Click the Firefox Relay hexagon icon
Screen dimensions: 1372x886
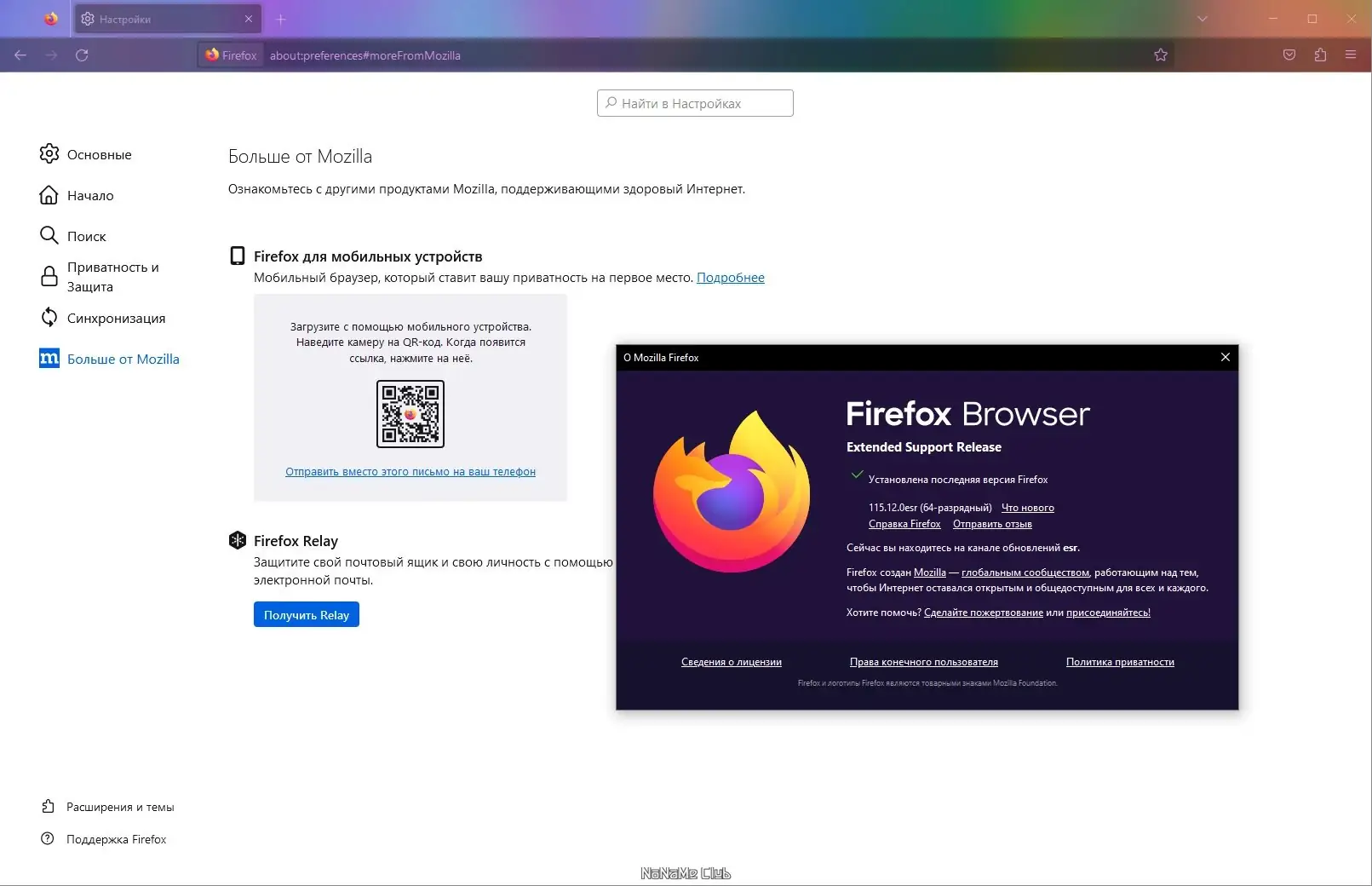click(x=238, y=540)
